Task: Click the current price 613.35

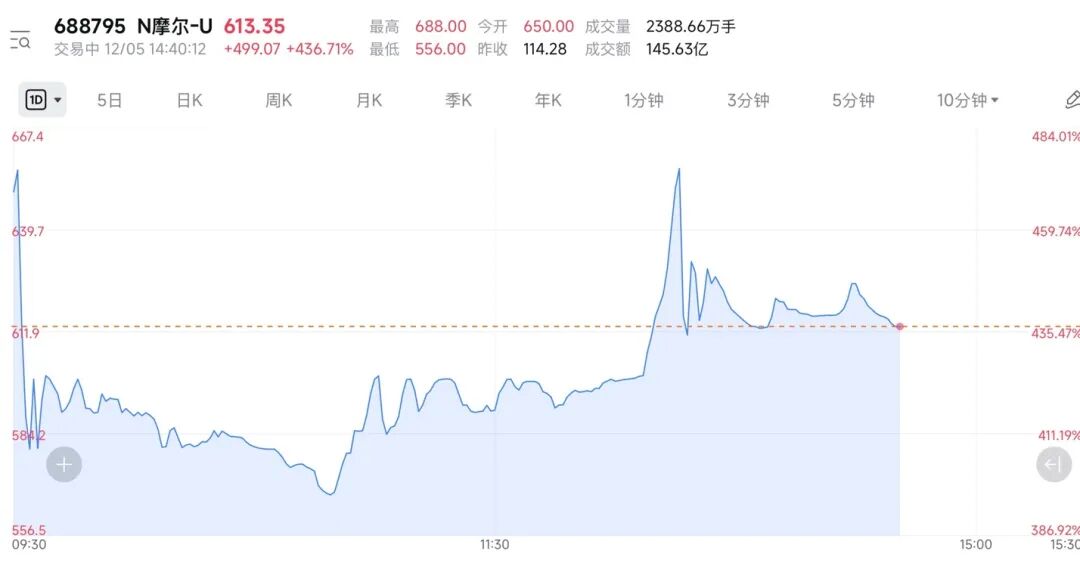Action: click(254, 27)
